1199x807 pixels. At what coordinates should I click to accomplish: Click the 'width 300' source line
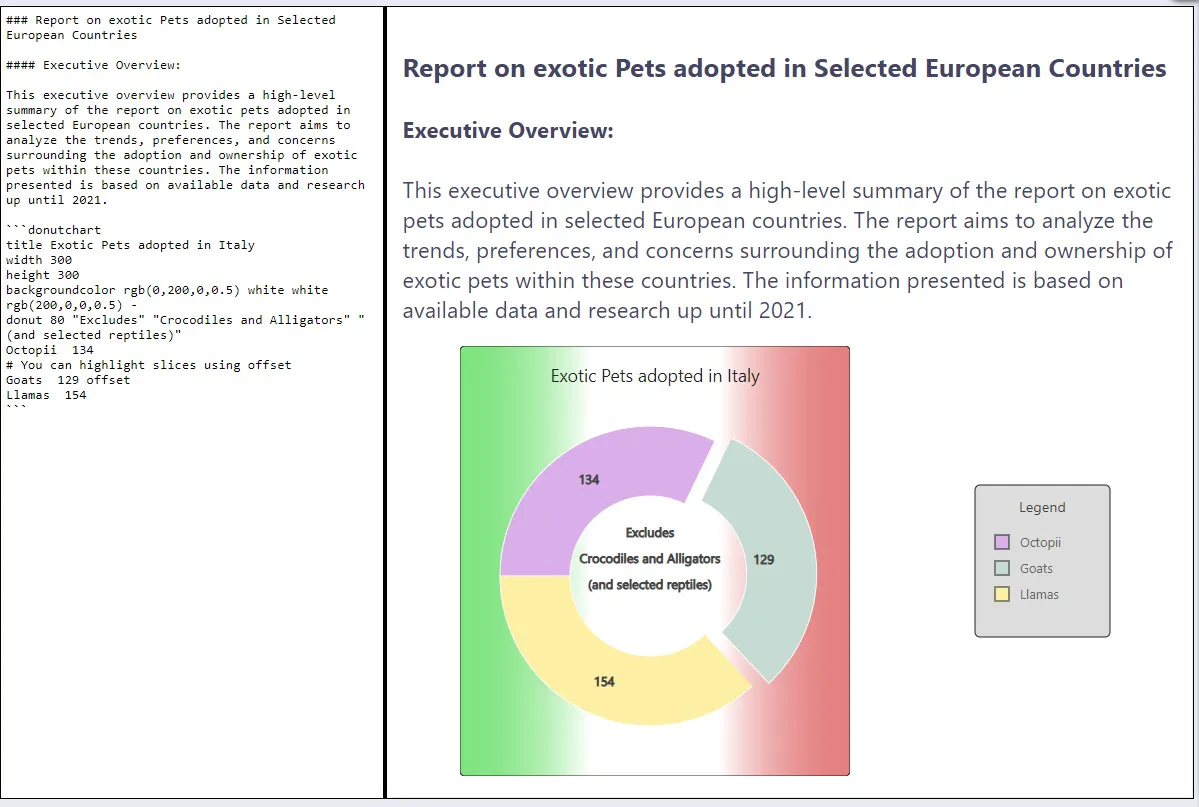39,260
